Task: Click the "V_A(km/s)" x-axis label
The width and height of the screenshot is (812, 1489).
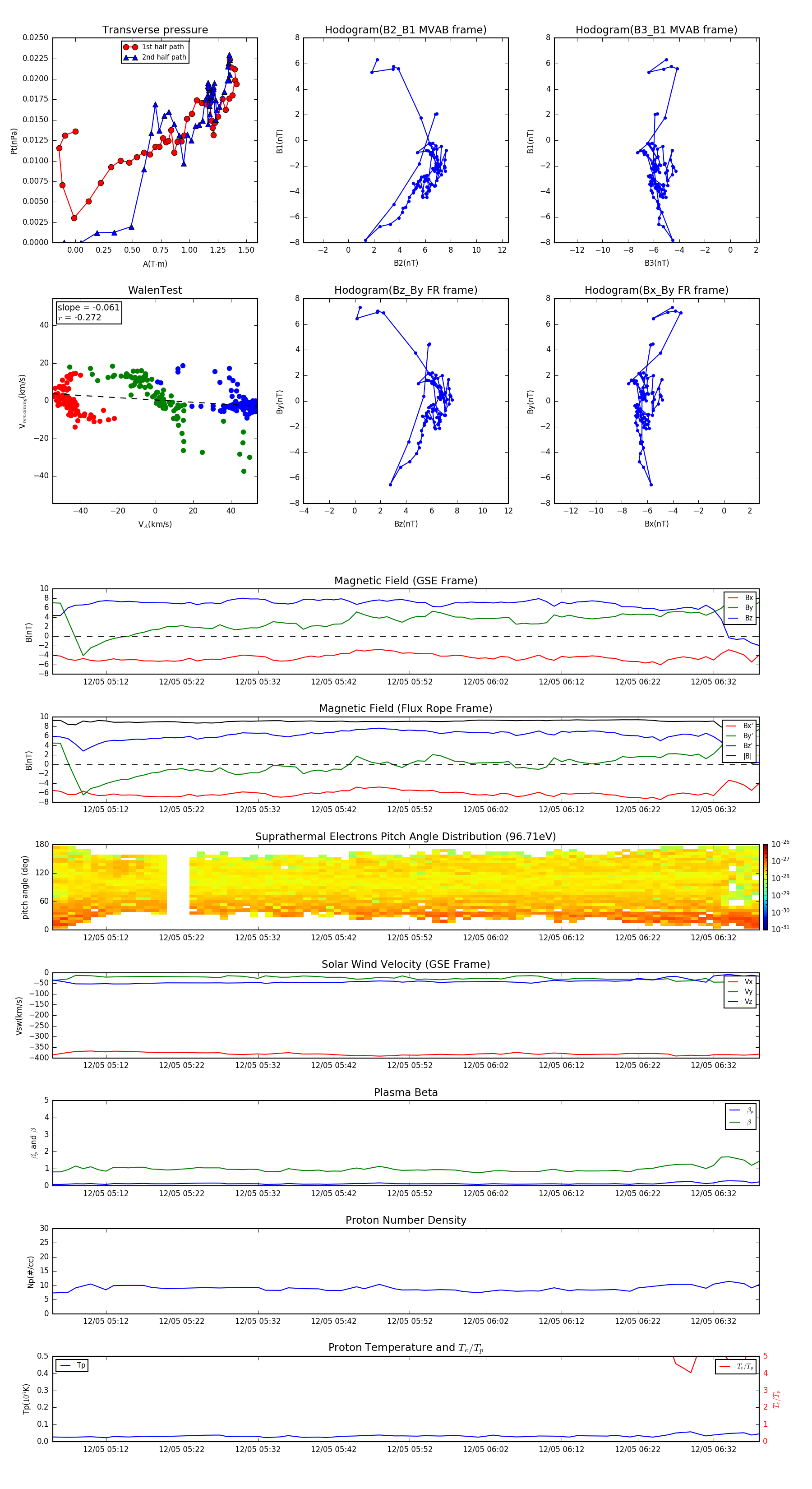Action: (155, 524)
